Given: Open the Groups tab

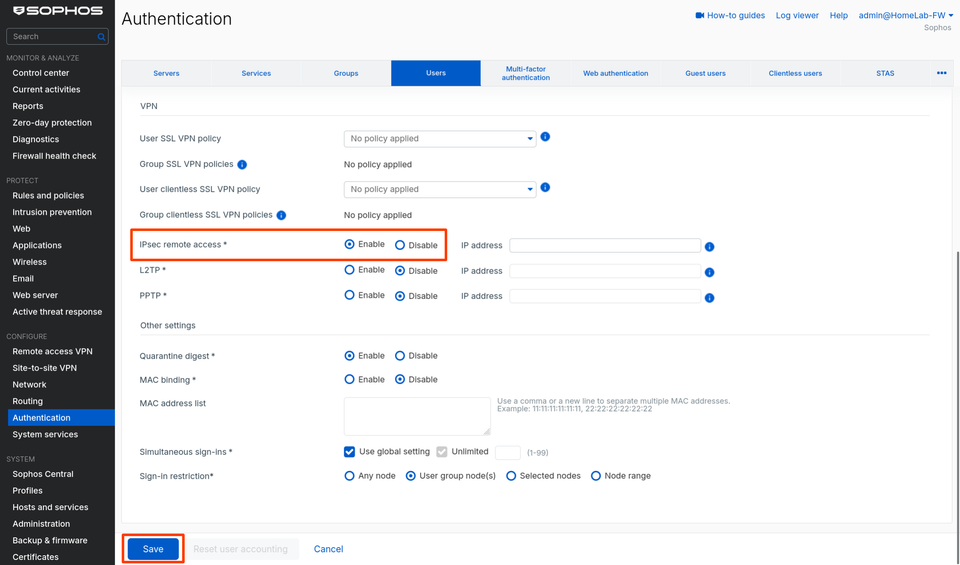Looking at the screenshot, I should pos(346,73).
